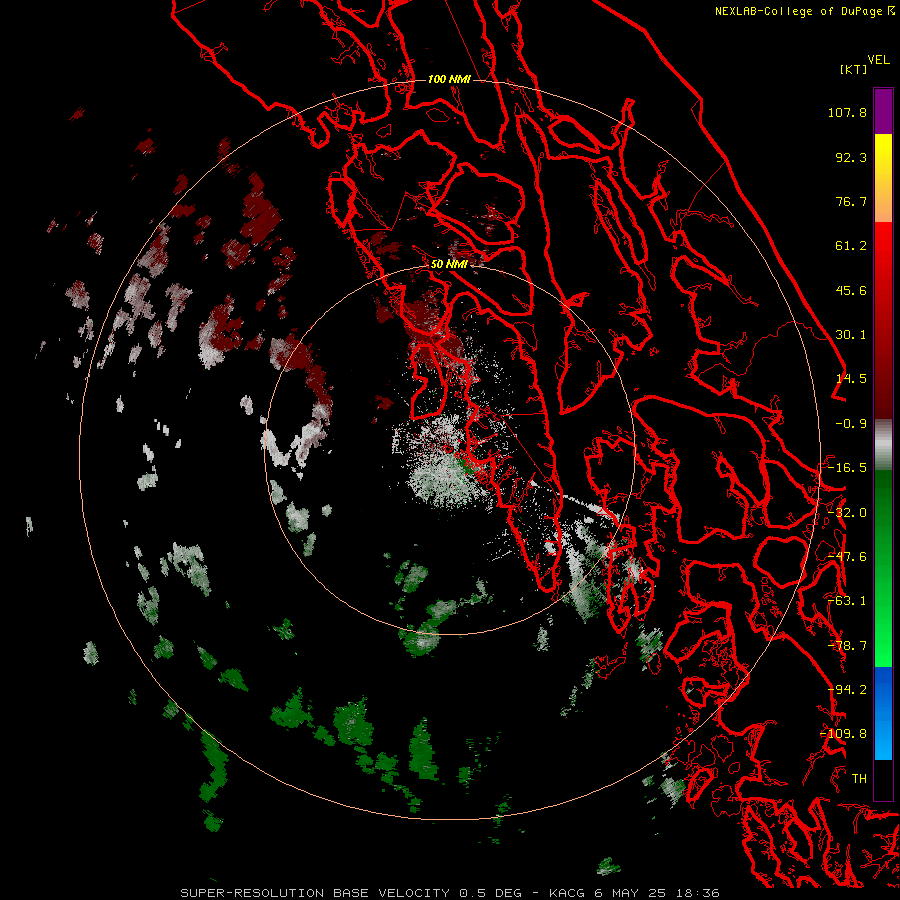
Task: Click the VEL legend title
Action: [x=878, y=60]
